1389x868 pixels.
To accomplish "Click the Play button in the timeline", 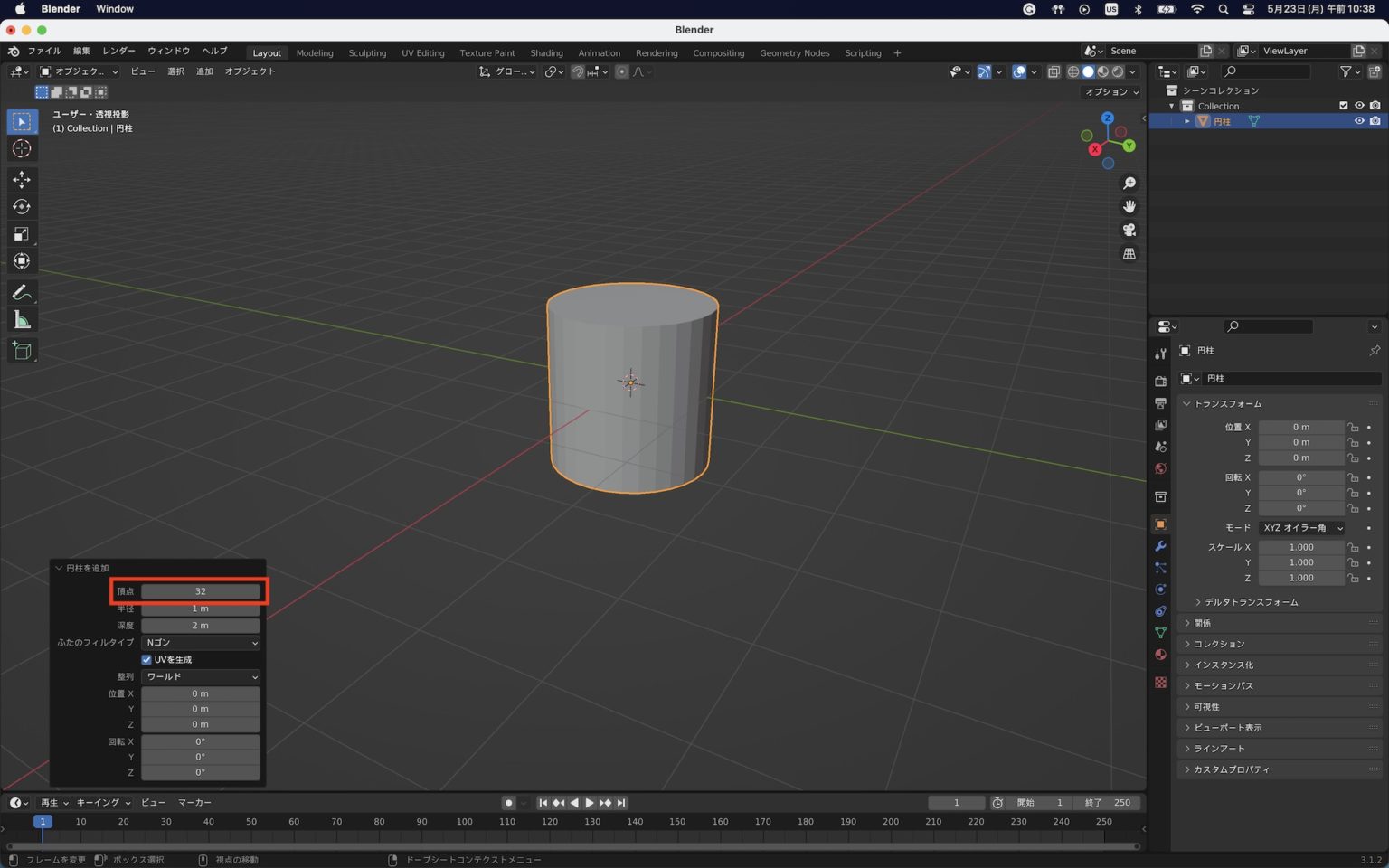I will [589, 802].
